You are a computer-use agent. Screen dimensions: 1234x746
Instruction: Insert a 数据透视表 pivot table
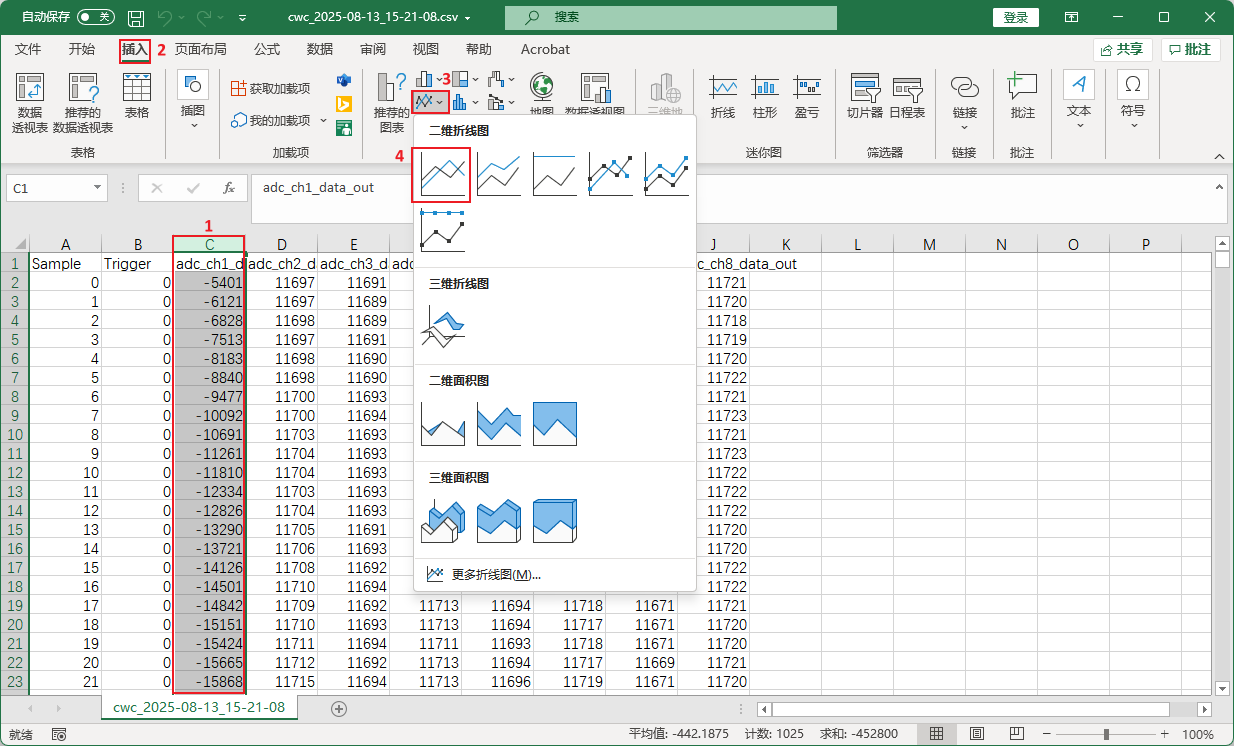[x=30, y=103]
